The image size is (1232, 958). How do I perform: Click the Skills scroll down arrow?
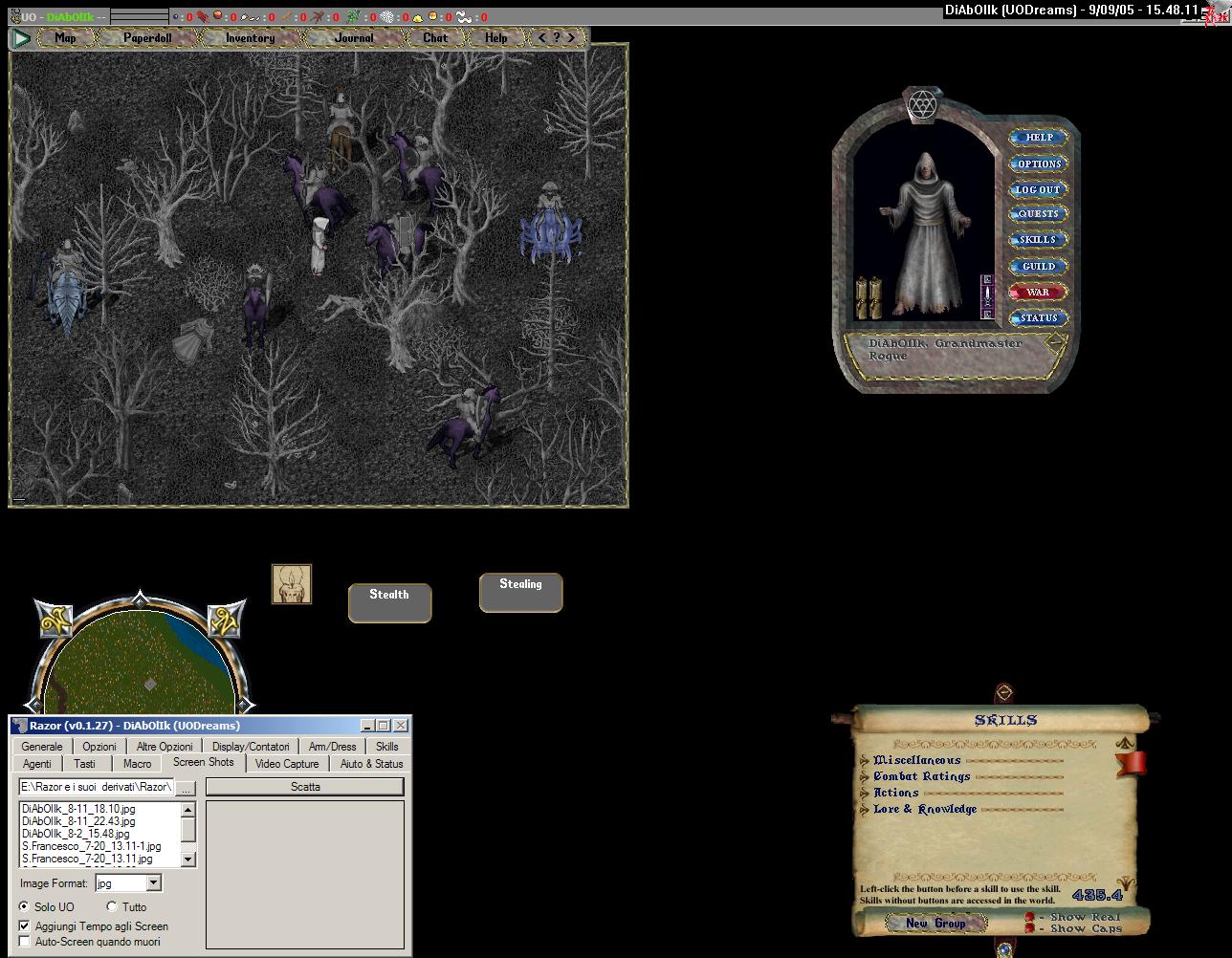click(x=1127, y=883)
